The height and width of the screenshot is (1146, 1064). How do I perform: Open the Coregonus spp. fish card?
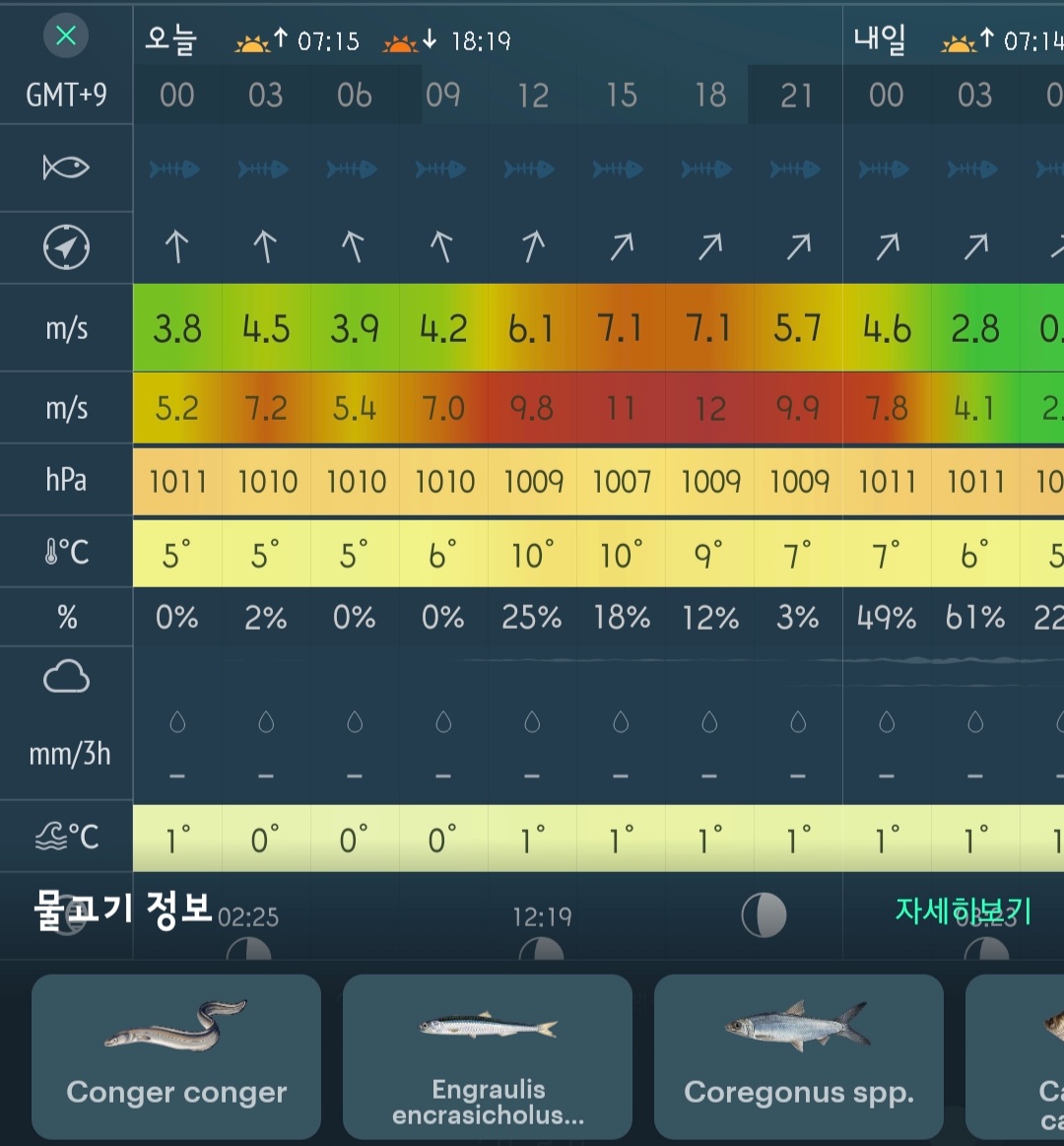(799, 1056)
